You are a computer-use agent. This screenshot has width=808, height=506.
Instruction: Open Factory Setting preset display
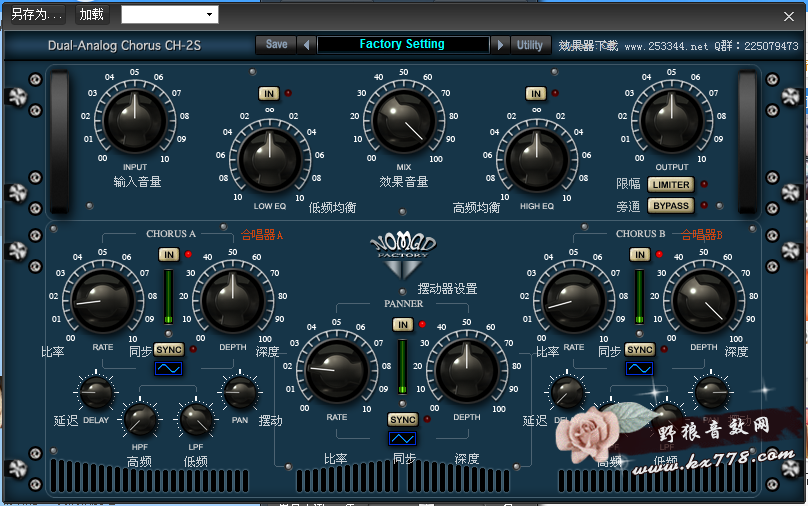pos(403,45)
